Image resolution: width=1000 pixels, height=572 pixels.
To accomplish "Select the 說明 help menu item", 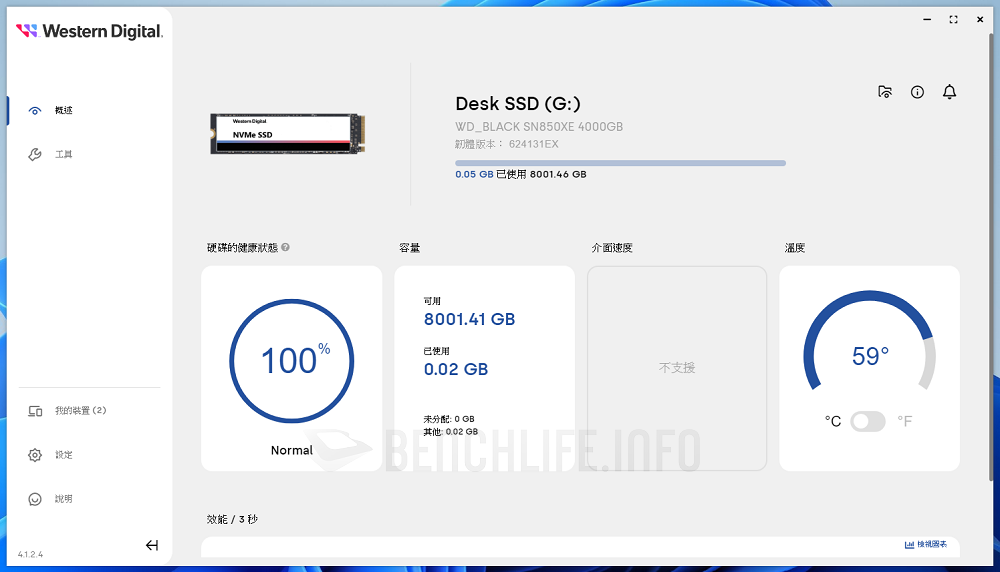I will 63,499.
